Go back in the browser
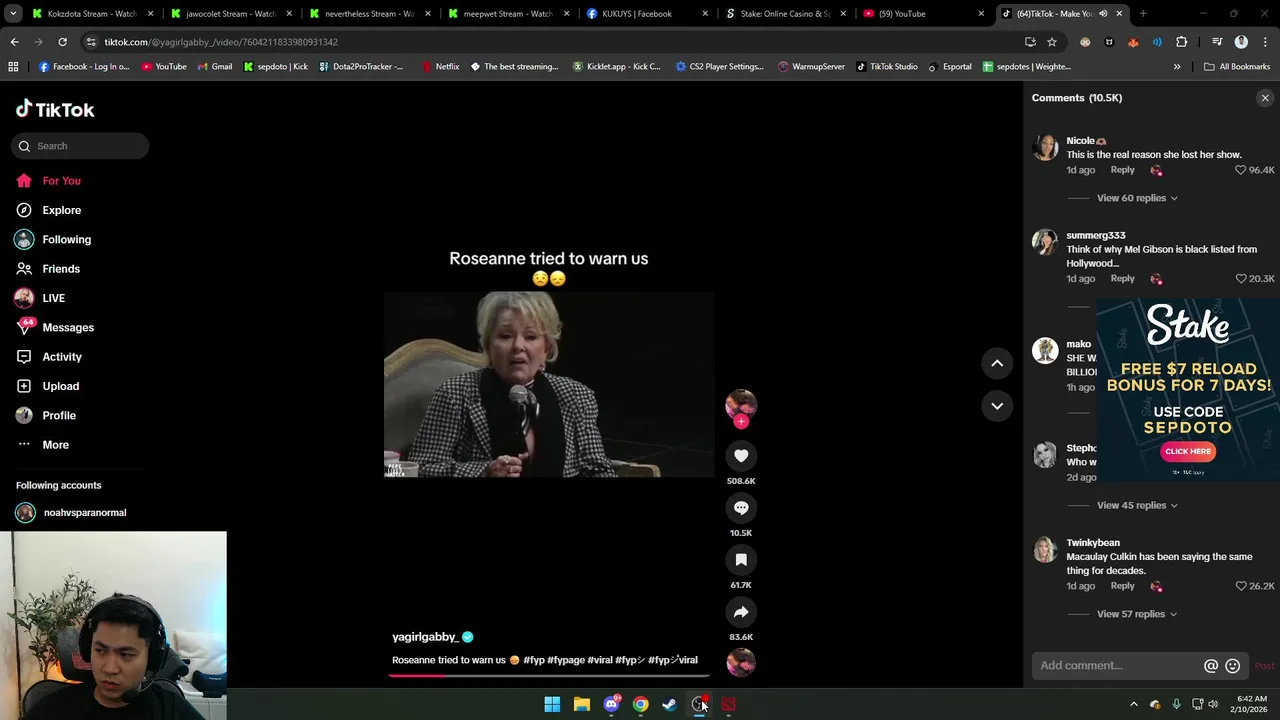 tap(14, 42)
